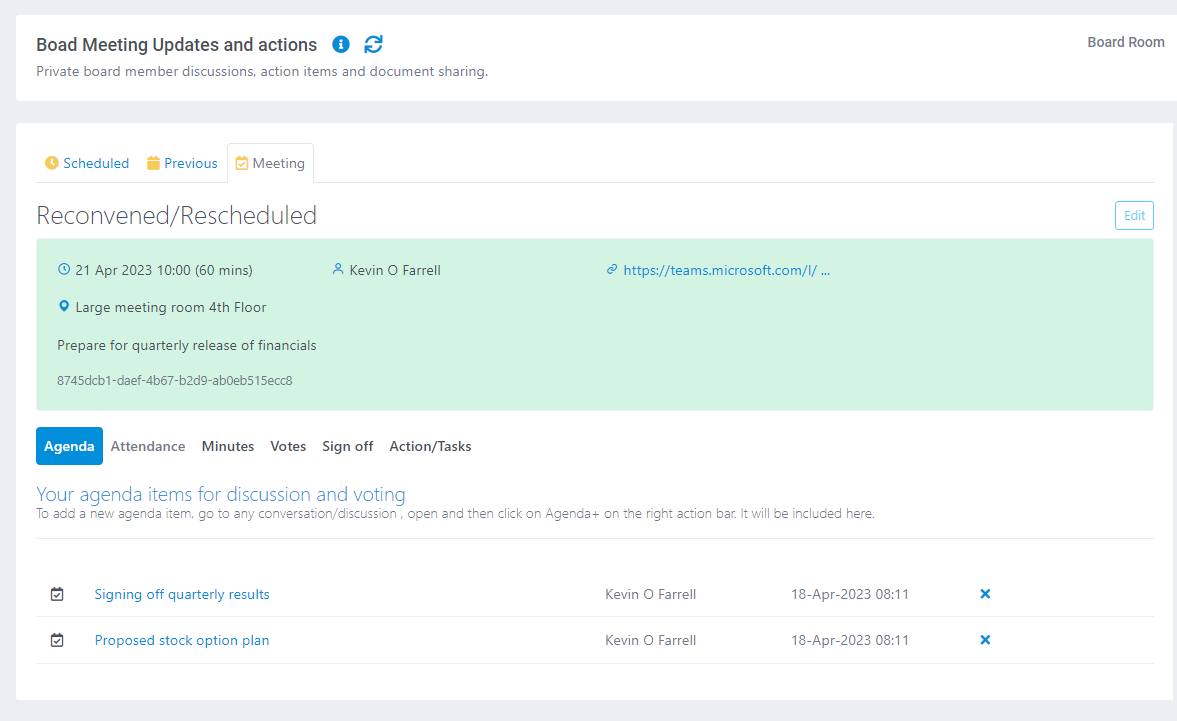The height and width of the screenshot is (721, 1177).
Task: Click agenda icon for Signing off quarterly results
Action: coord(57,594)
